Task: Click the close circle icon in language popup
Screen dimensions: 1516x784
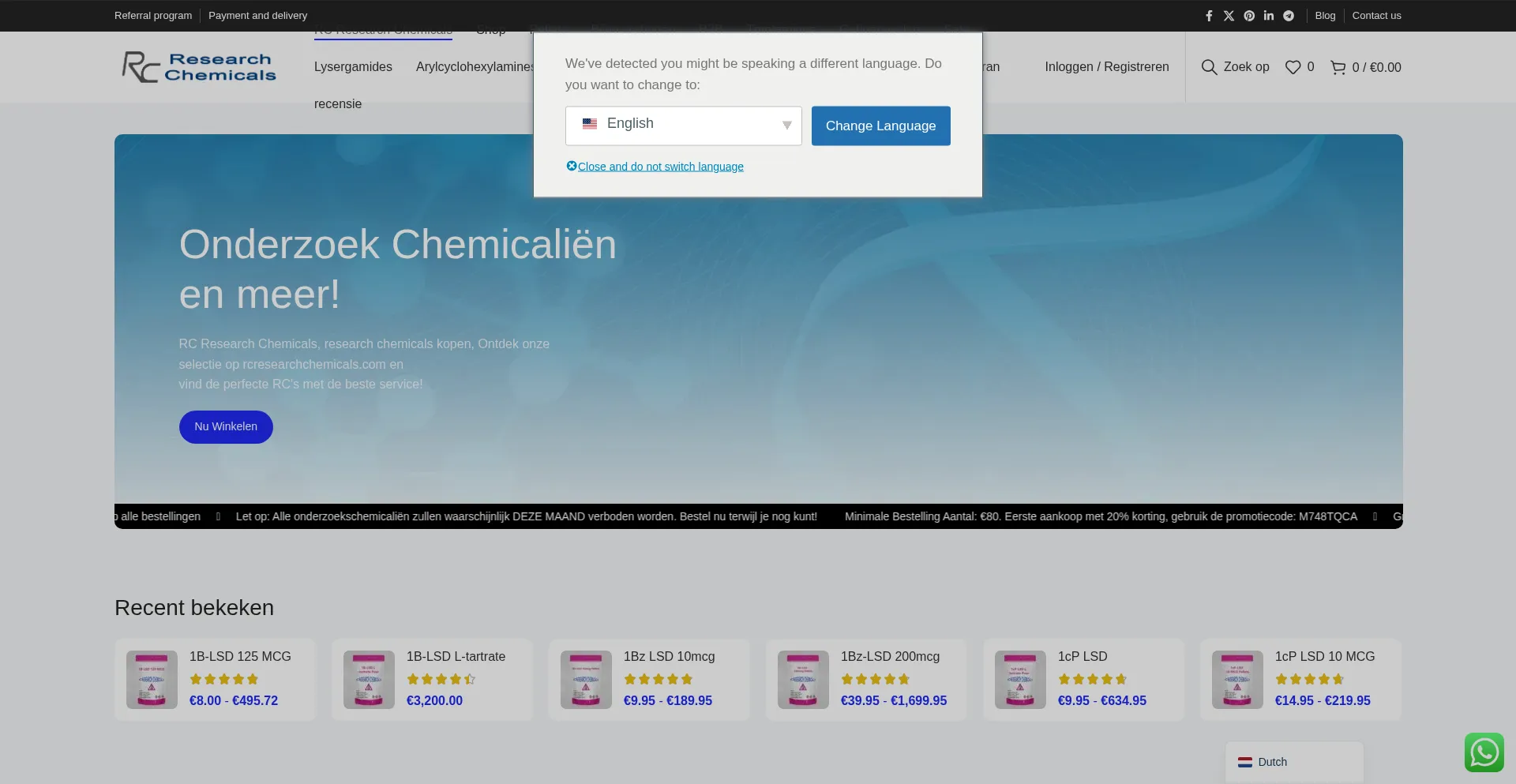Action: (x=572, y=166)
